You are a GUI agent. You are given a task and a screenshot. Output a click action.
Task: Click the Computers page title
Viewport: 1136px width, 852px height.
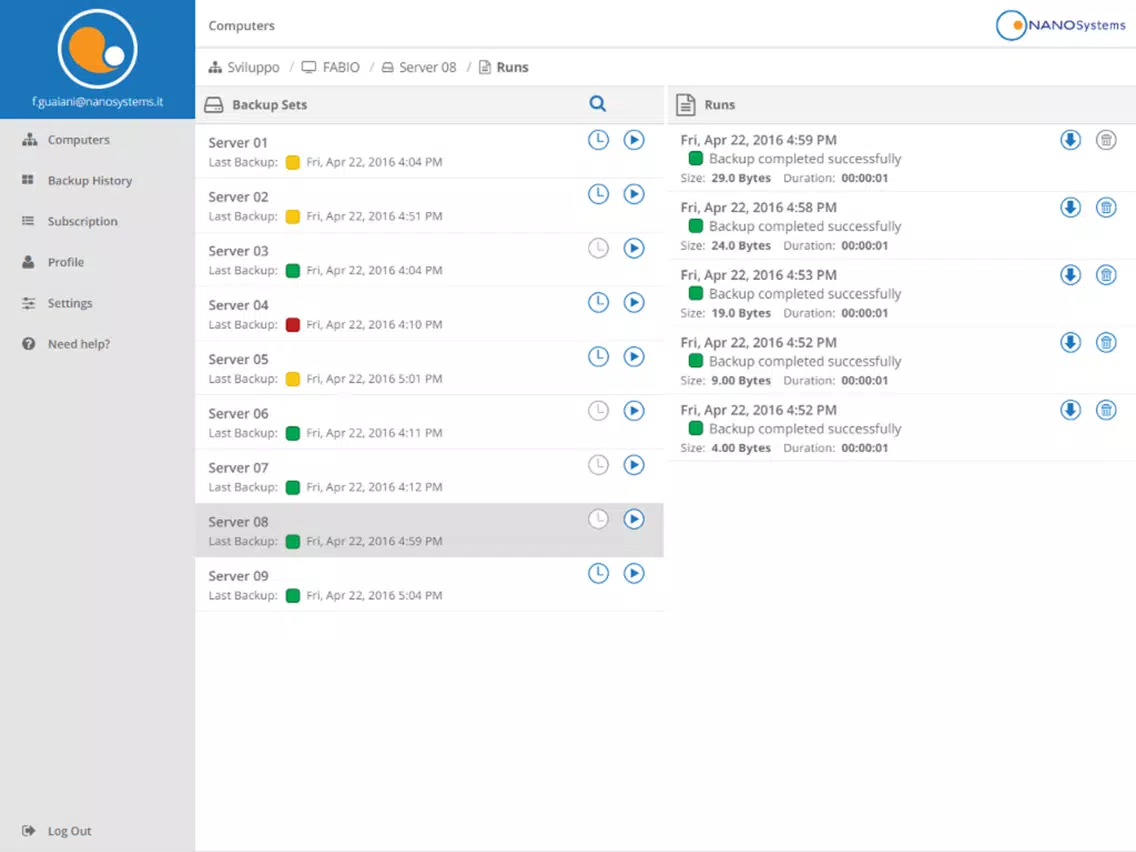(x=241, y=25)
